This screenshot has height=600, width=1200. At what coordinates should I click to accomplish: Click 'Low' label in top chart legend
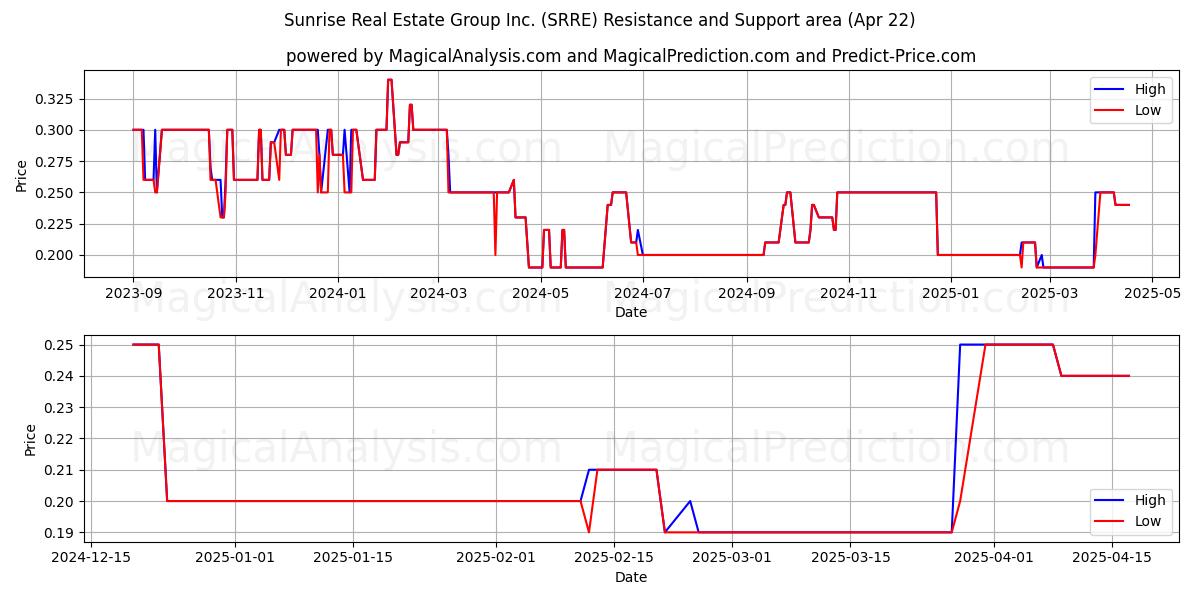1148,110
